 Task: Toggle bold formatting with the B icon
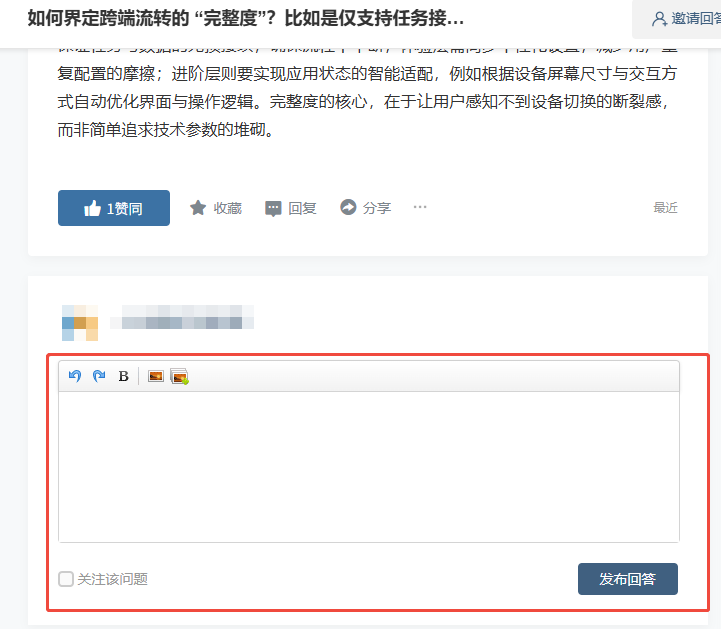coord(123,376)
